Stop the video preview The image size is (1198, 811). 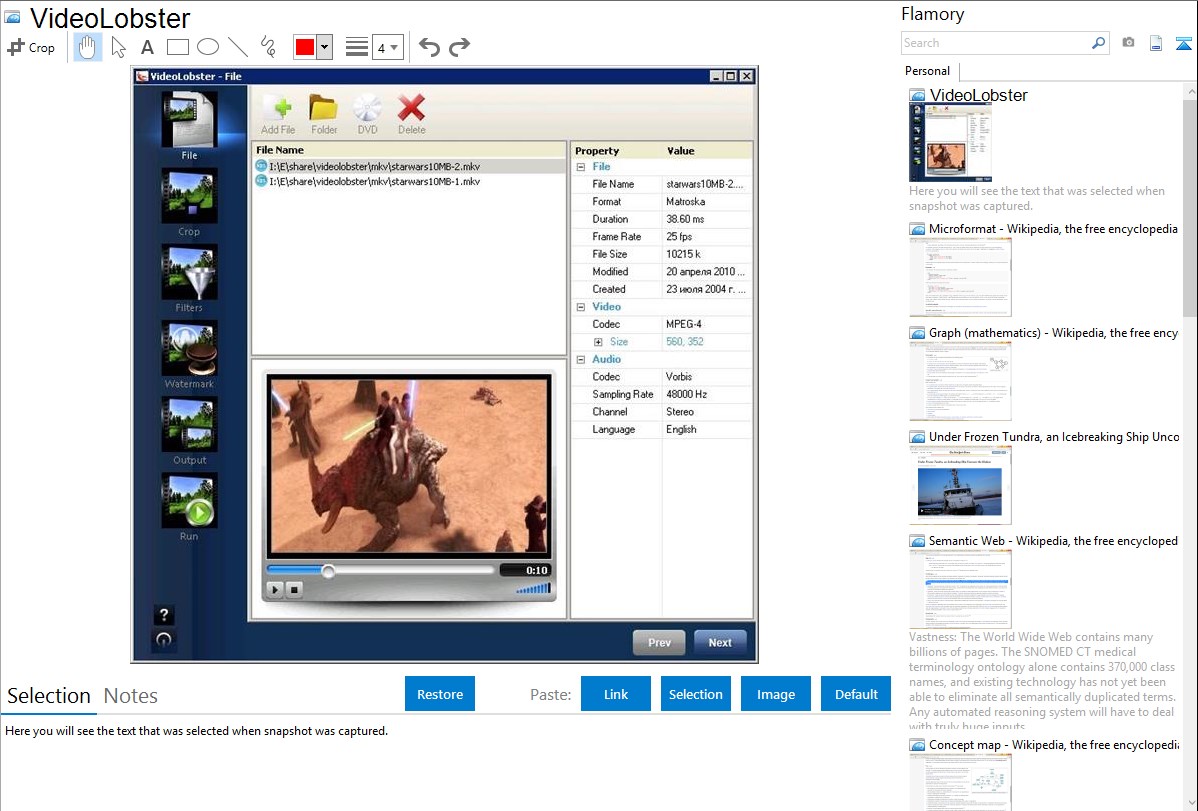tap(295, 589)
